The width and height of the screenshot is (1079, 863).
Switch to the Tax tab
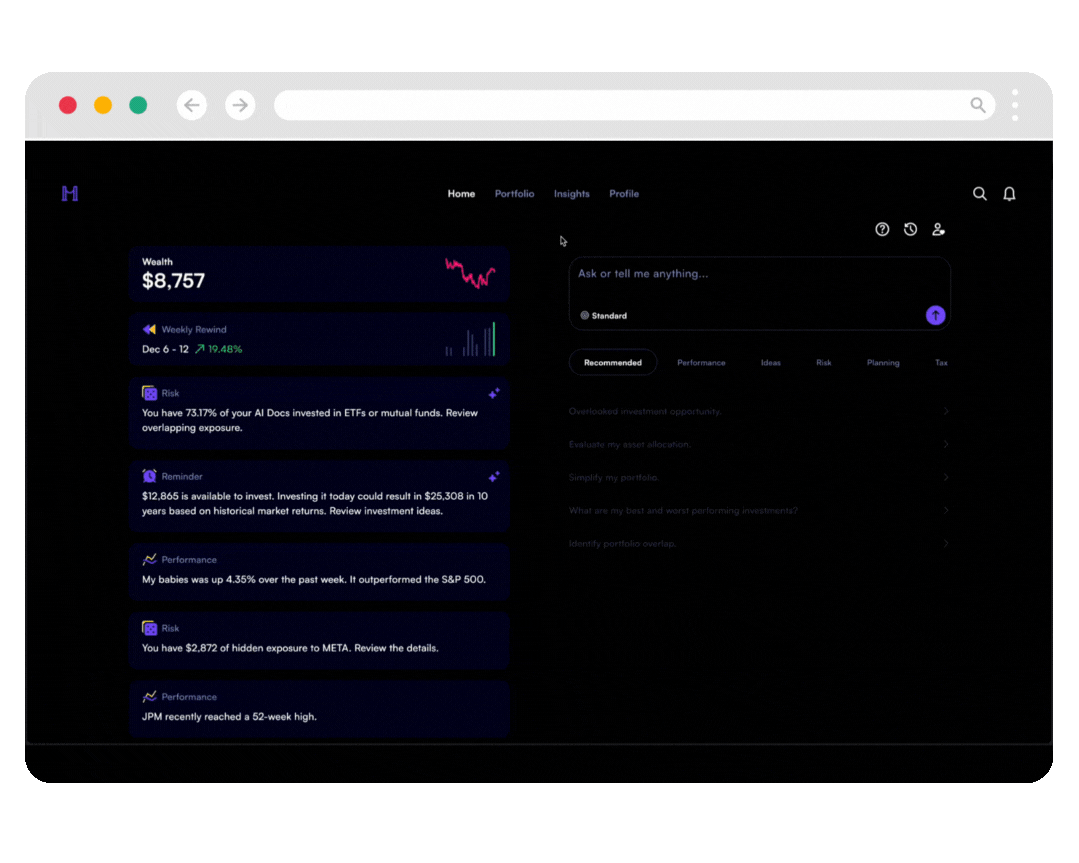point(941,363)
